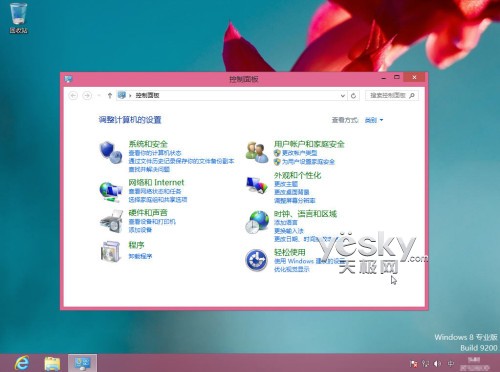Image resolution: width=500 pixels, height=372 pixels.
Task: Open the 类别 view-by dropdown
Action: point(374,120)
